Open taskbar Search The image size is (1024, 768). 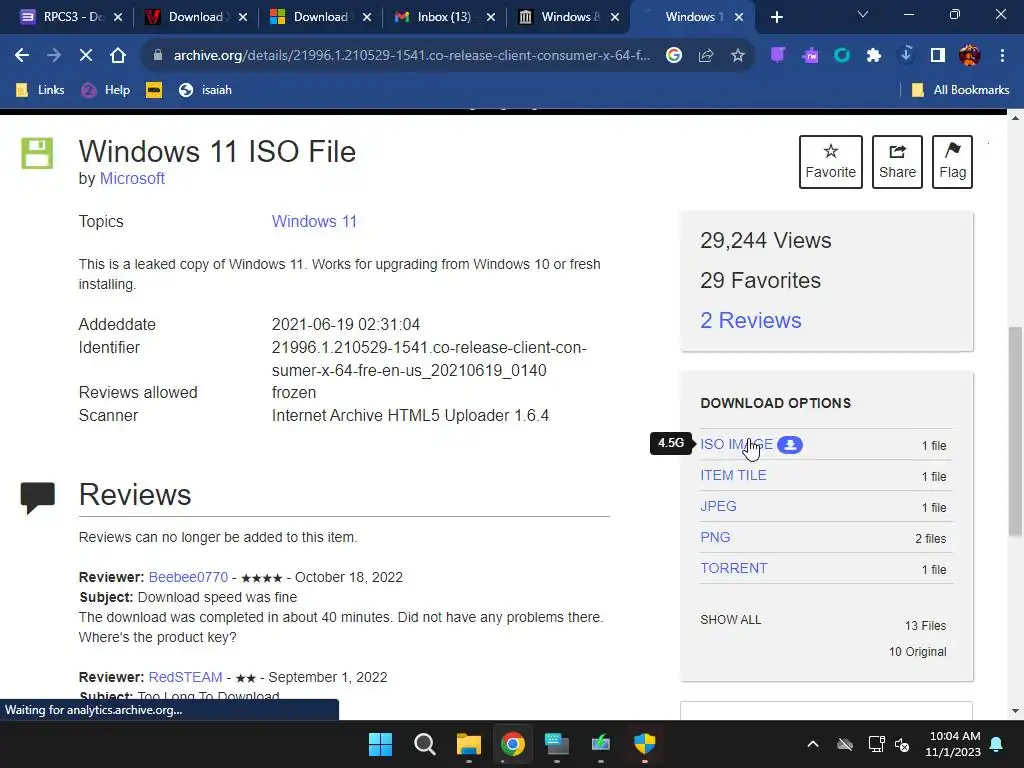(x=424, y=744)
